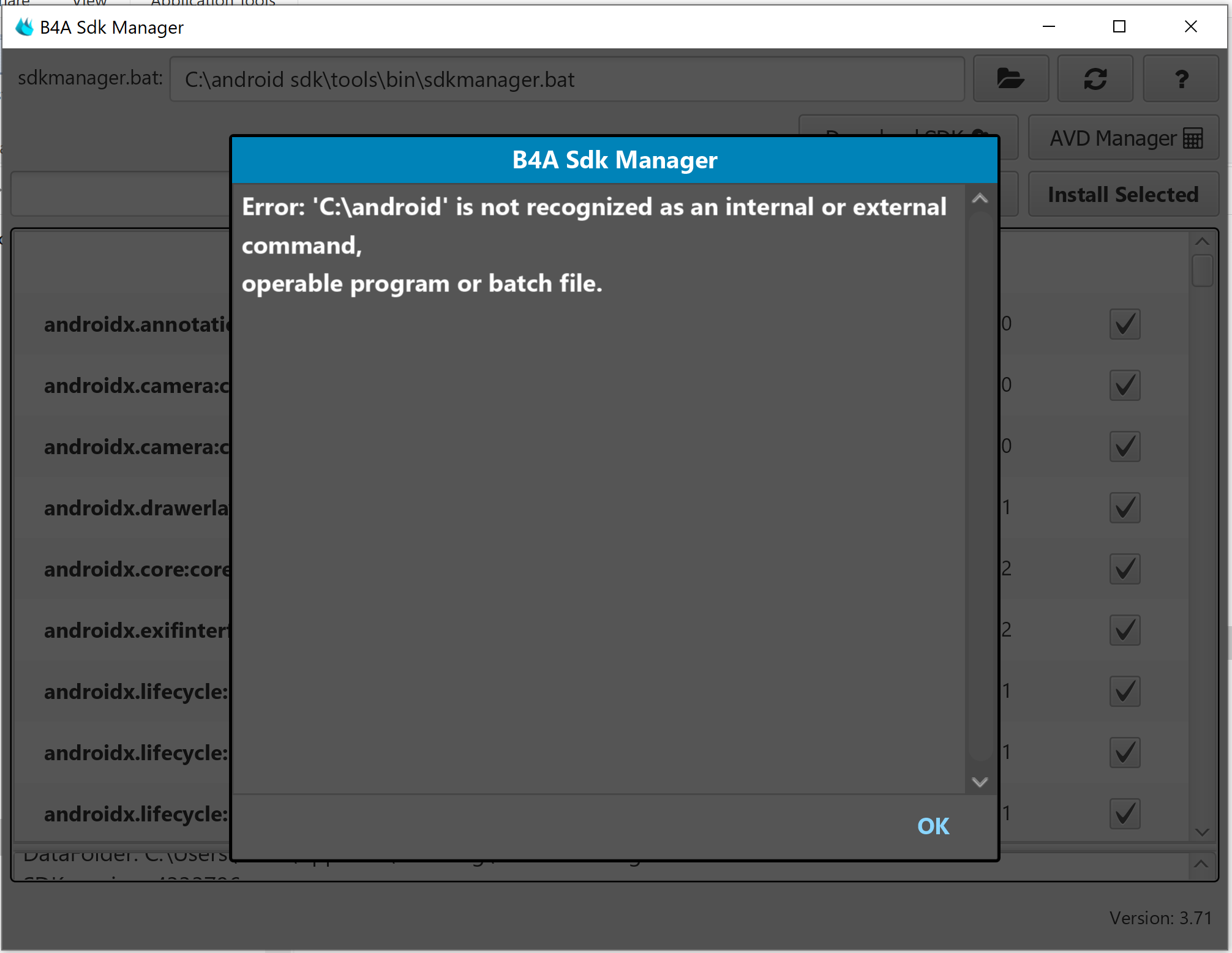This screenshot has height=953, width=1232.
Task: Open the folder browser for sdkmanager.bat path
Action: click(1010, 78)
